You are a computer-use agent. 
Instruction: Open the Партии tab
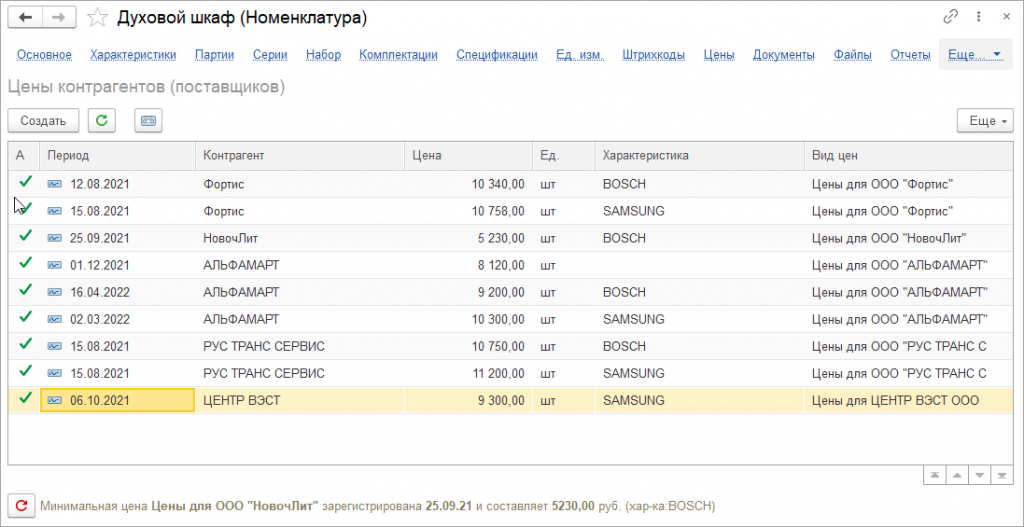(x=215, y=55)
